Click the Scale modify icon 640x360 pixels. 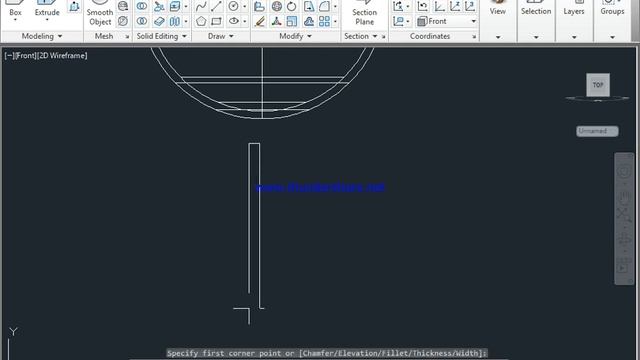click(292, 21)
